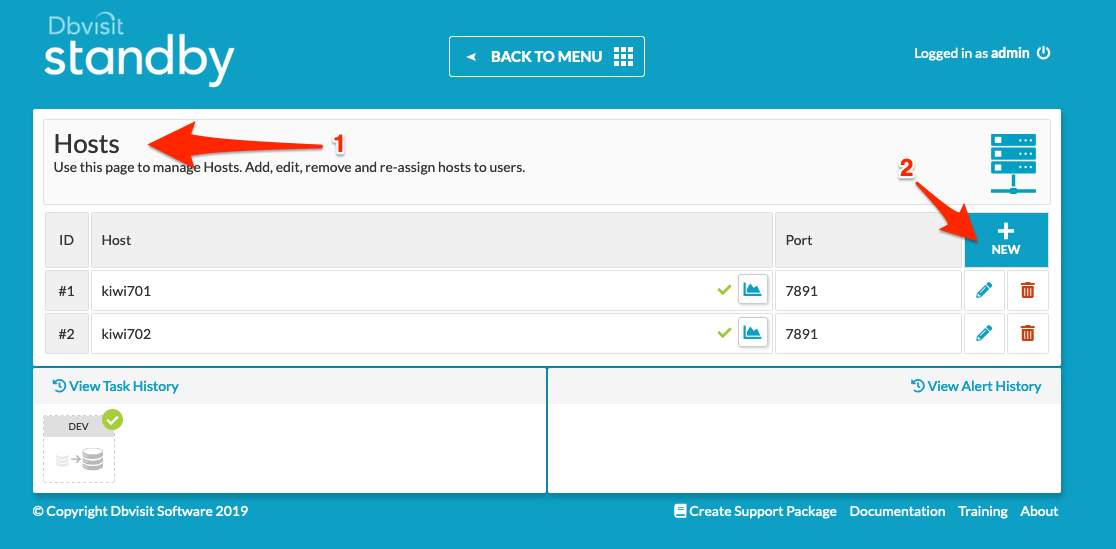This screenshot has width=1116, height=549.
Task: Click the hosts server network icon
Action: [1014, 163]
